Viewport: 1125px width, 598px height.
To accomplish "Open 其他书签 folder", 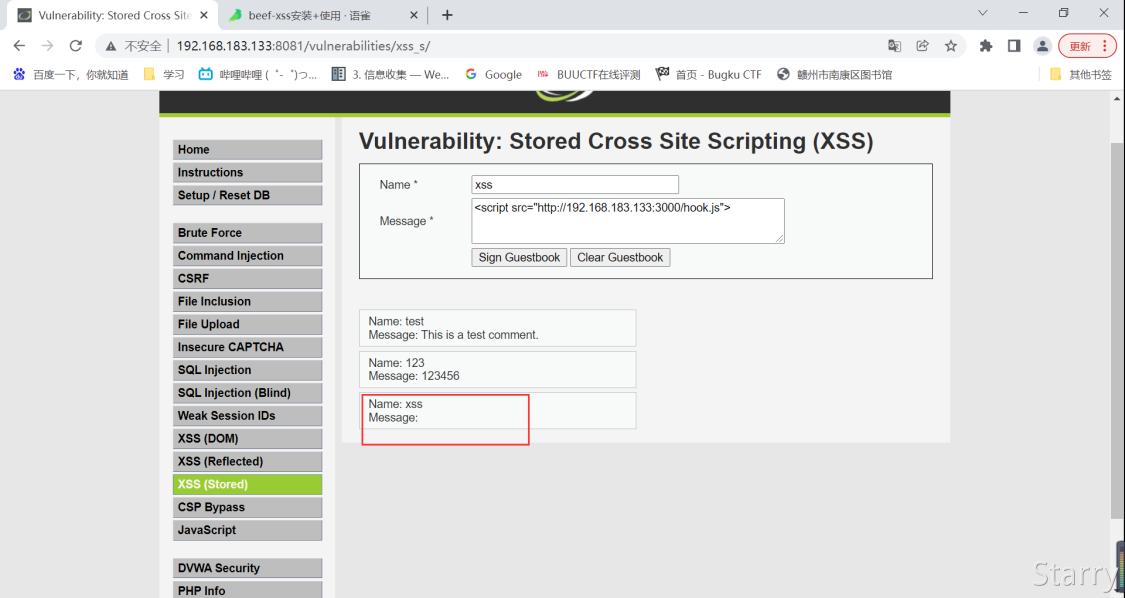I will click(1081, 74).
